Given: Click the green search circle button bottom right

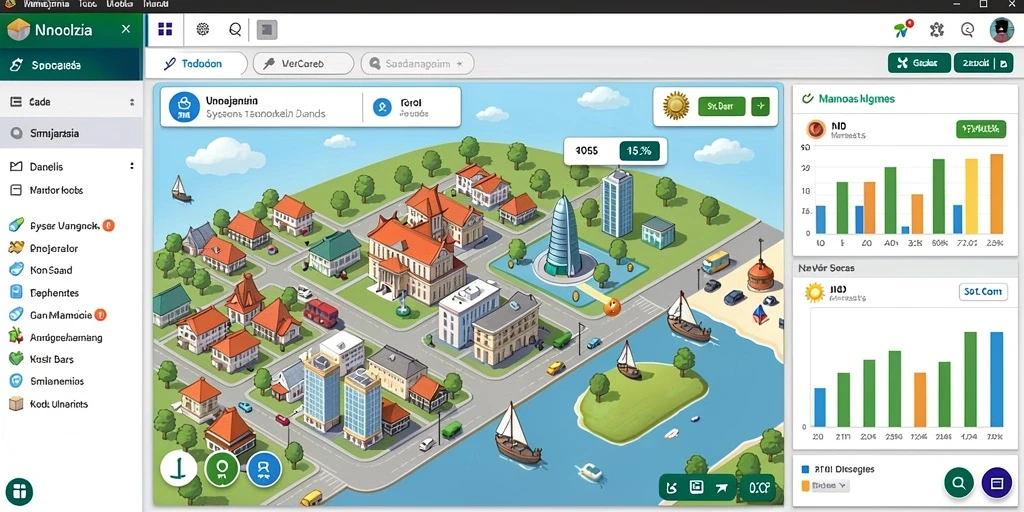Looking at the screenshot, I should (x=959, y=483).
